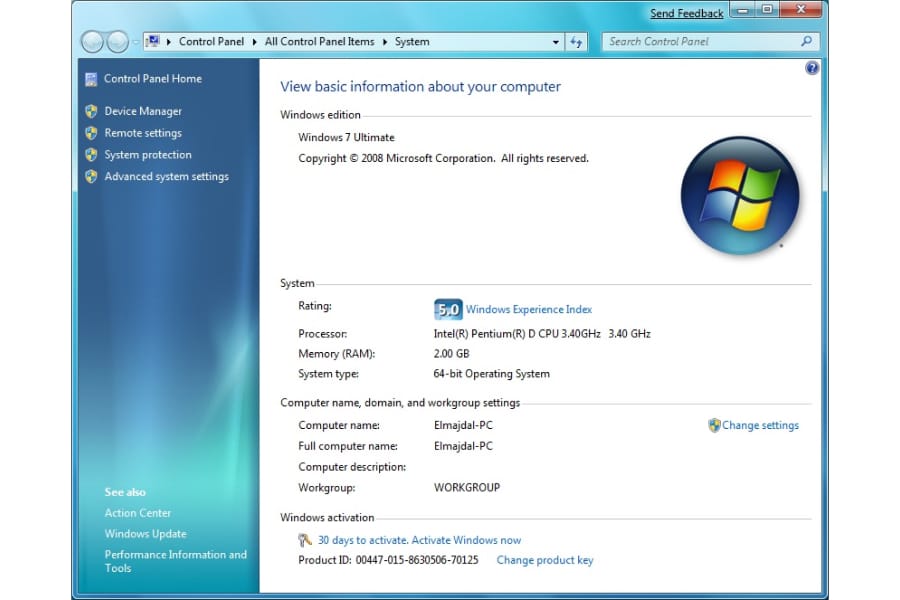Click the Rating label
900x600 pixels.
[x=315, y=306]
